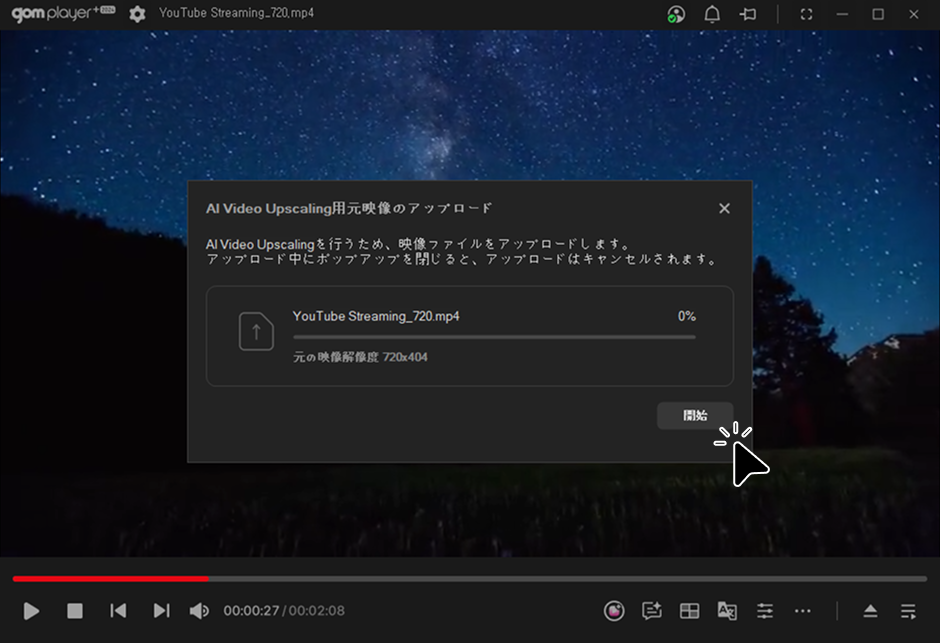Open notifications with the bell icon
This screenshot has width=940, height=643.
point(712,14)
